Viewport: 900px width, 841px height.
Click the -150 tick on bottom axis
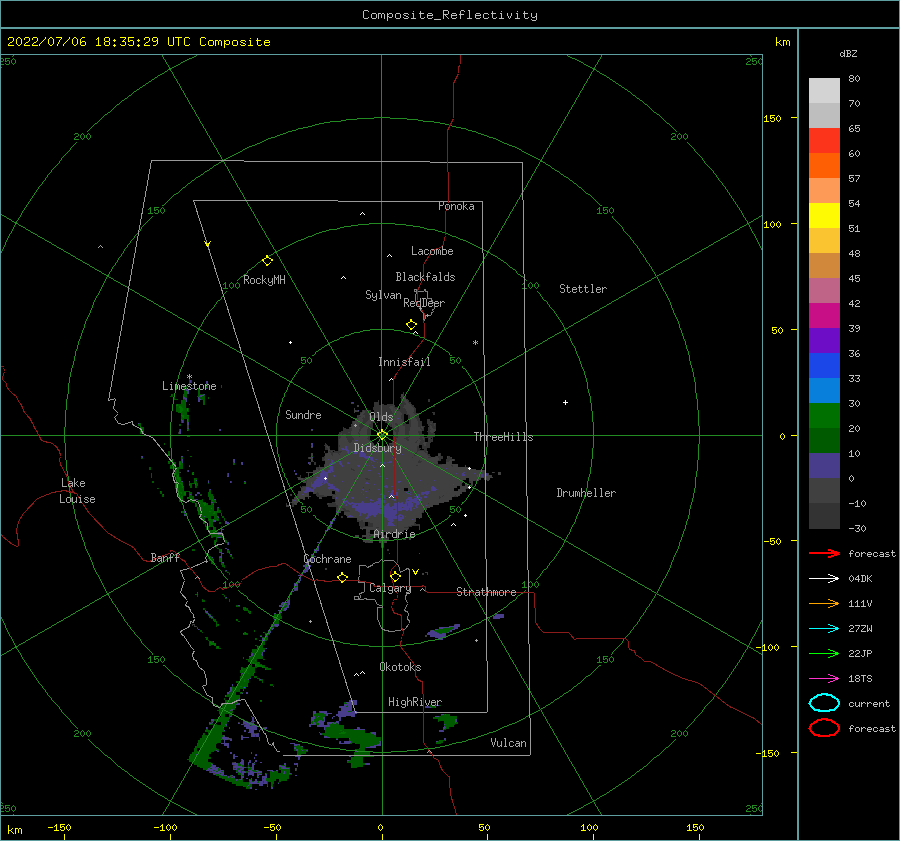(59, 827)
